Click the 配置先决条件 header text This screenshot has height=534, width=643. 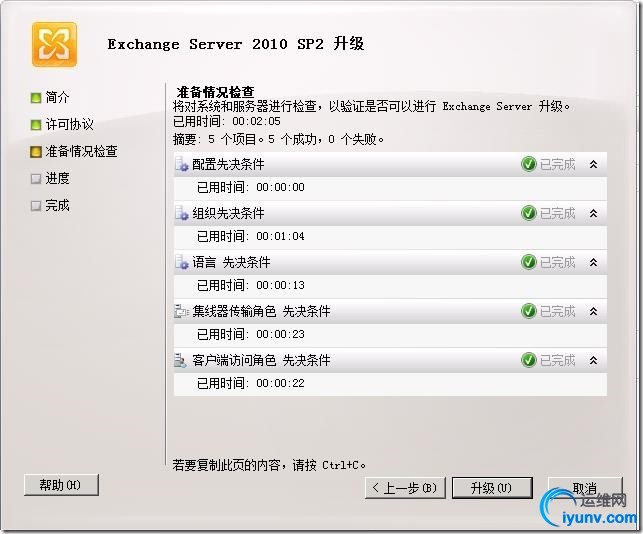(228, 164)
